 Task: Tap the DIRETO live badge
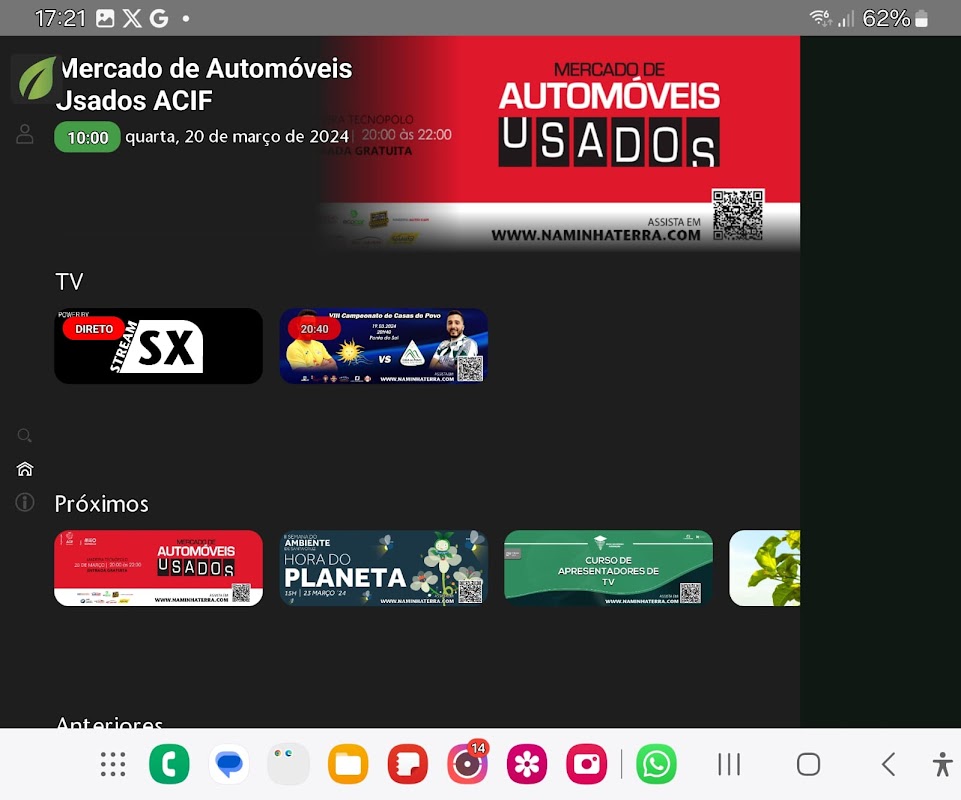click(94, 329)
